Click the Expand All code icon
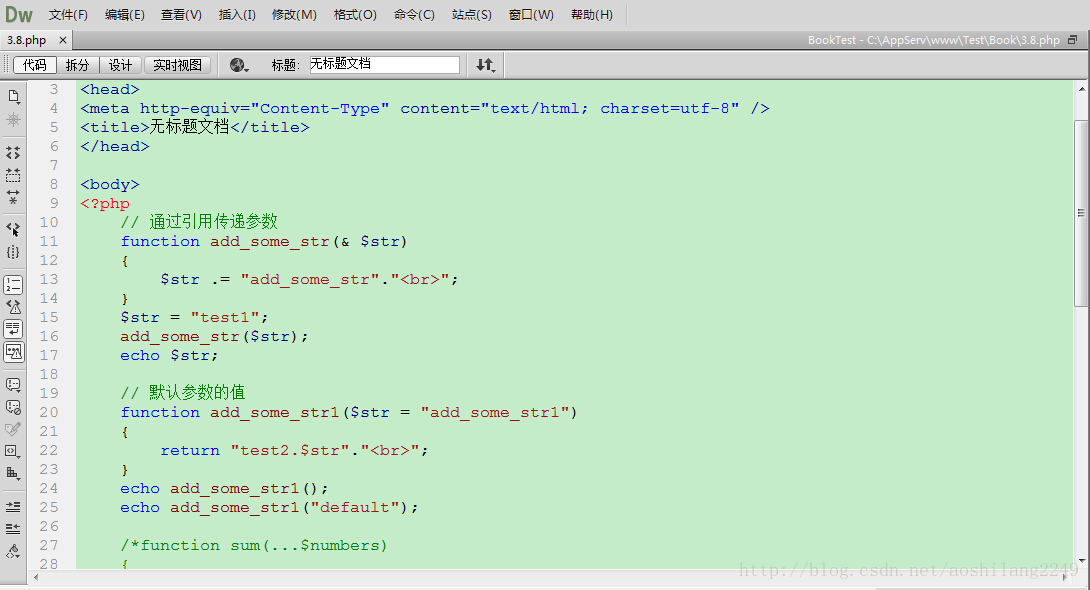 pyautogui.click(x=13, y=197)
